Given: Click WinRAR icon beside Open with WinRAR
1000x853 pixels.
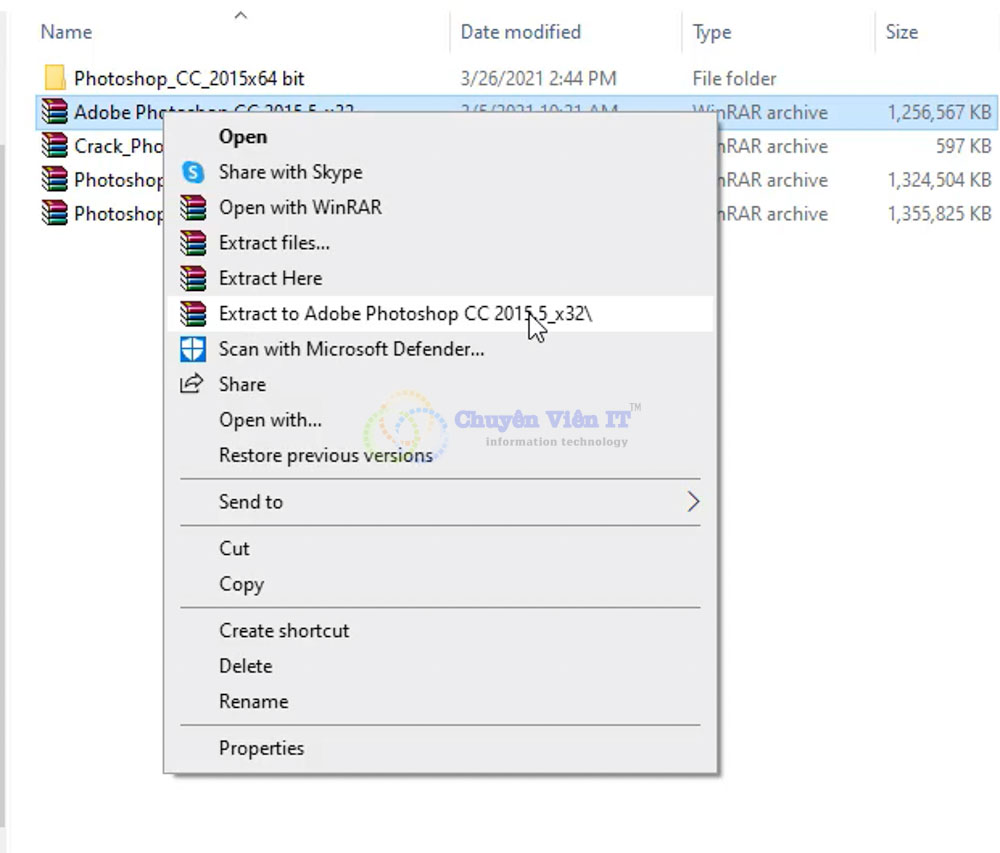Looking at the screenshot, I should tap(193, 207).
